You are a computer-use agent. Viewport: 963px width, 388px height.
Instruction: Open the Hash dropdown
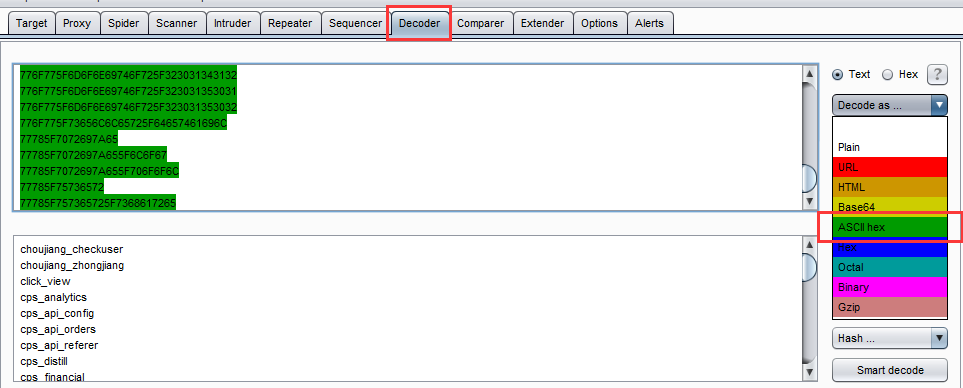click(x=890, y=338)
